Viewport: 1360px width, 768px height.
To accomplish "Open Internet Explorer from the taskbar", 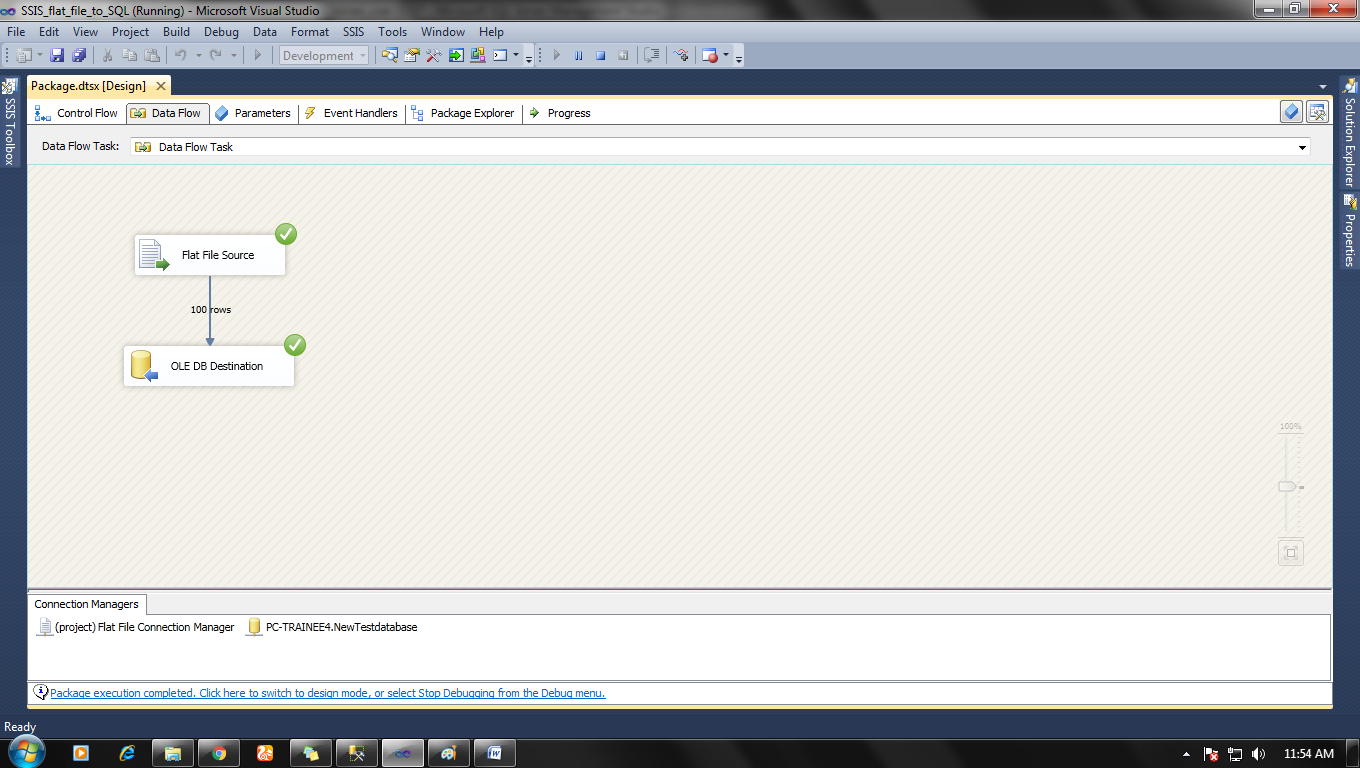I will click(x=127, y=753).
